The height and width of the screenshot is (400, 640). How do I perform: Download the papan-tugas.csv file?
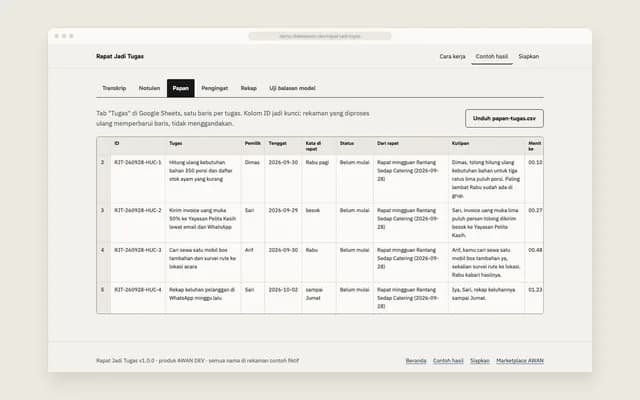[504, 118]
